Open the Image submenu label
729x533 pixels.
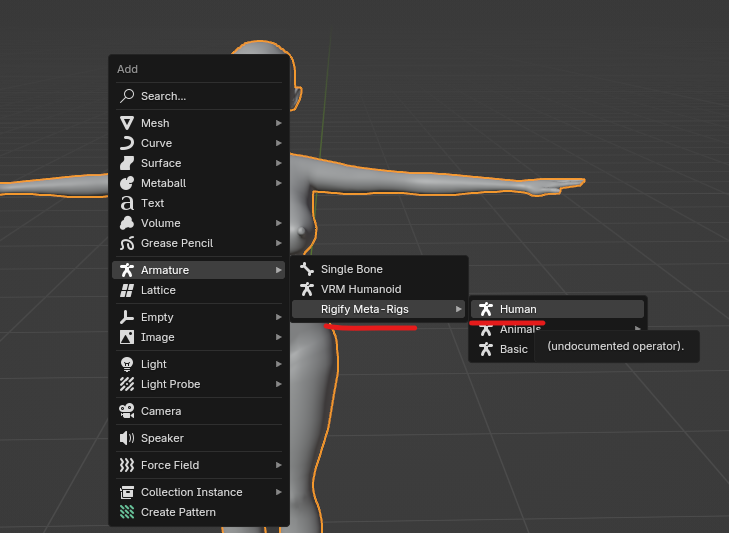(x=158, y=337)
